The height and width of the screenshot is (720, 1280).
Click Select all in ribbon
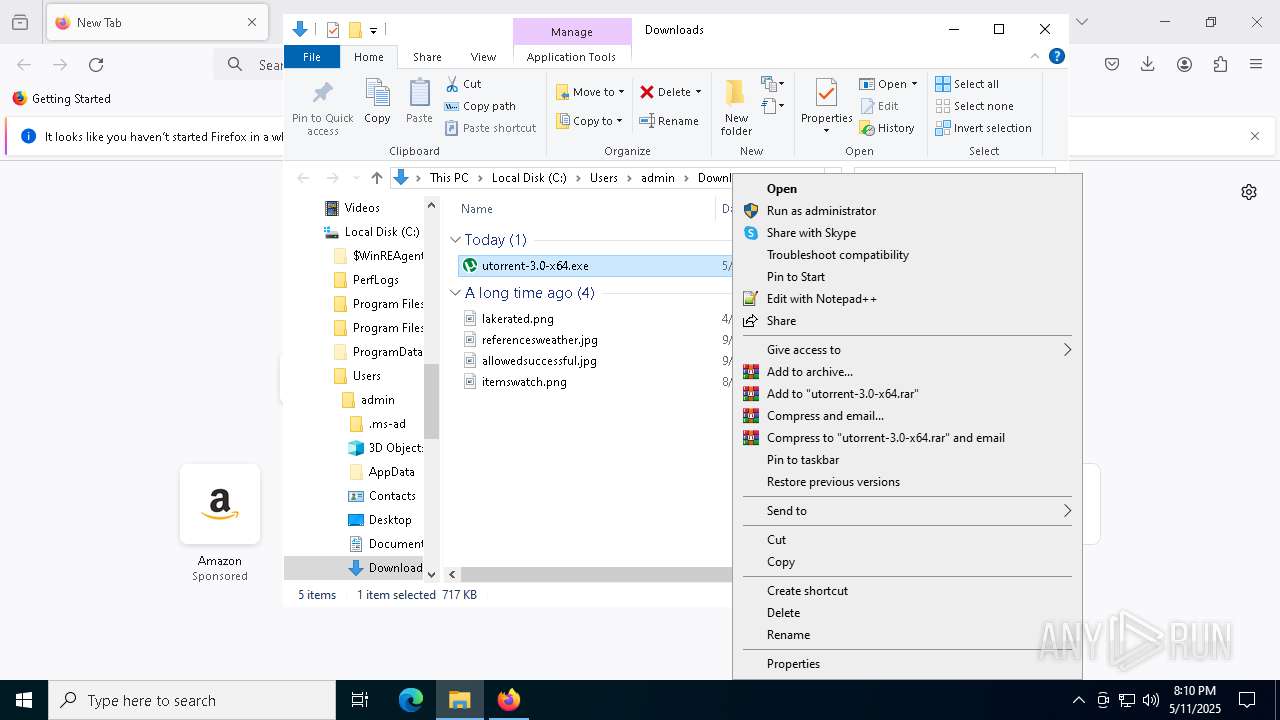point(967,84)
